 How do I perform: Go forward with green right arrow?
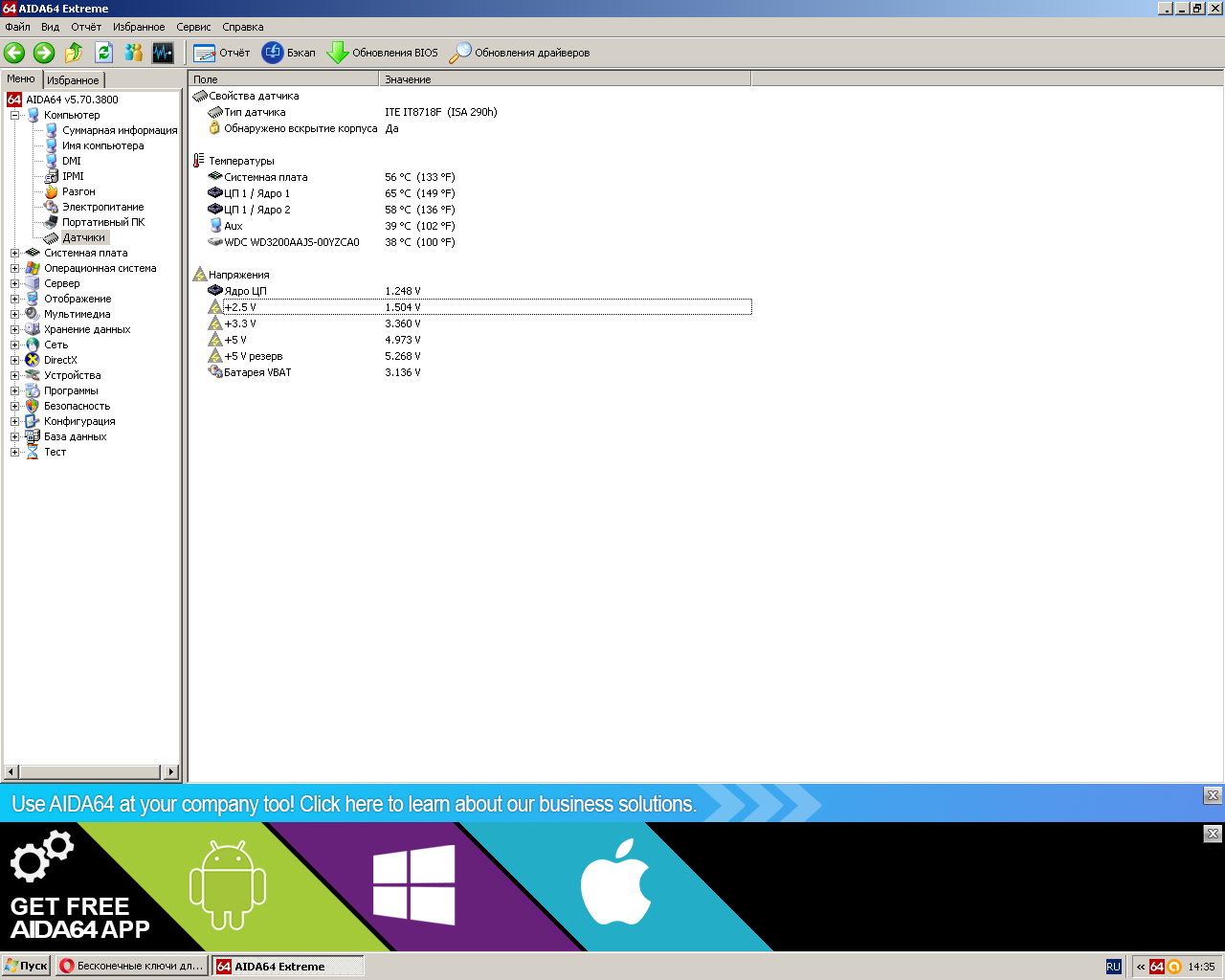[44, 53]
